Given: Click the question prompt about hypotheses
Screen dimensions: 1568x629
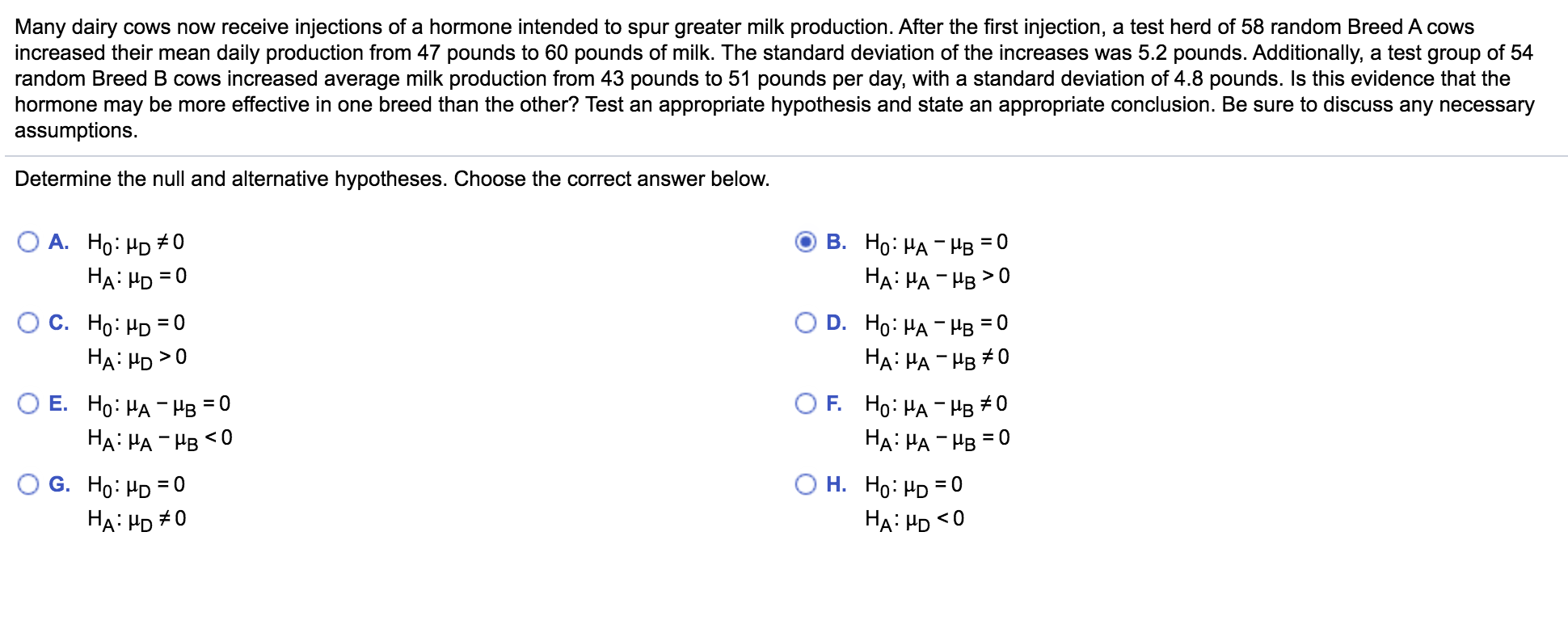Looking at the screenshot, I should pyautogui.click(x=391, y=179).
